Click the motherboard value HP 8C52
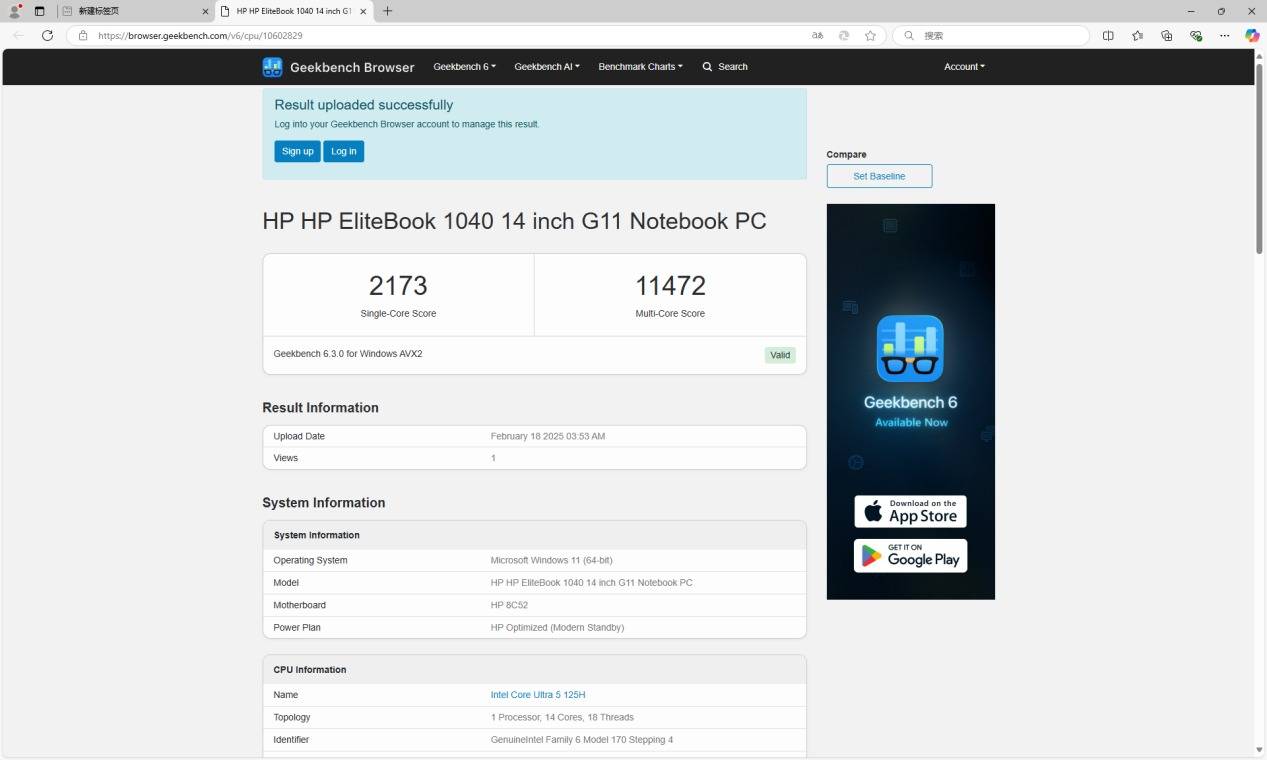This screenshot has width=1267, height=760. 509,605
